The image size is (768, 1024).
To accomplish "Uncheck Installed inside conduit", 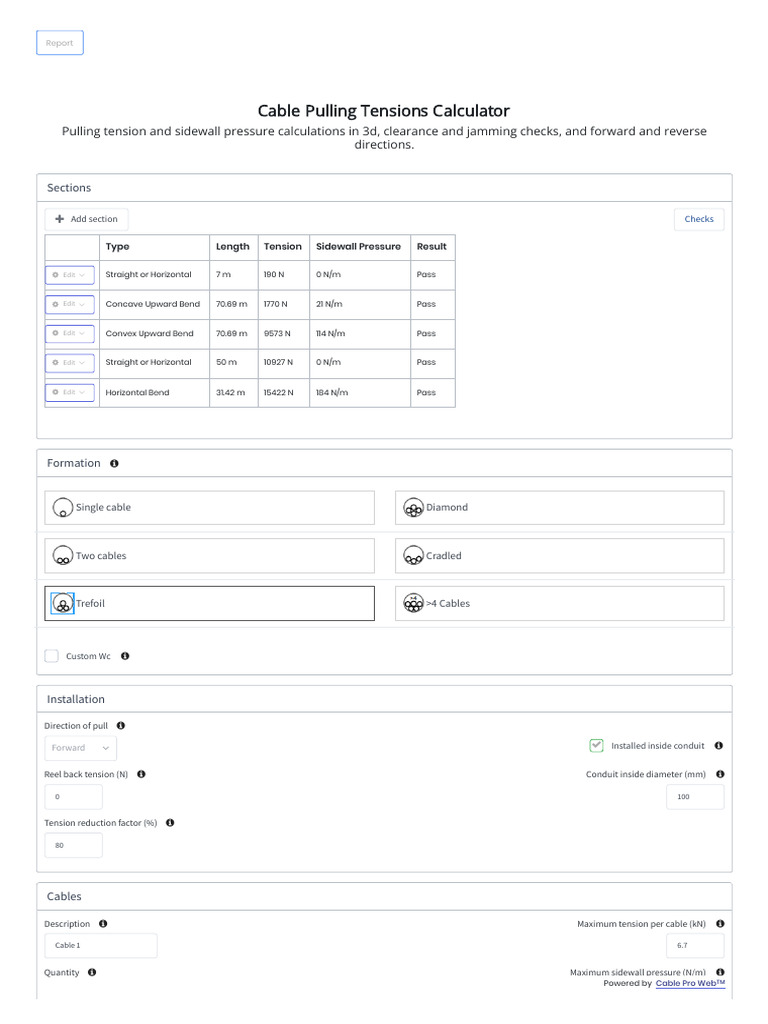I will pos(596,746).
